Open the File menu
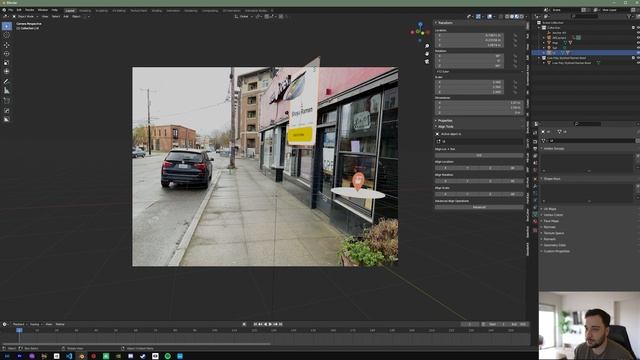This screenshot has height=360, width=640. coord(11,10)
